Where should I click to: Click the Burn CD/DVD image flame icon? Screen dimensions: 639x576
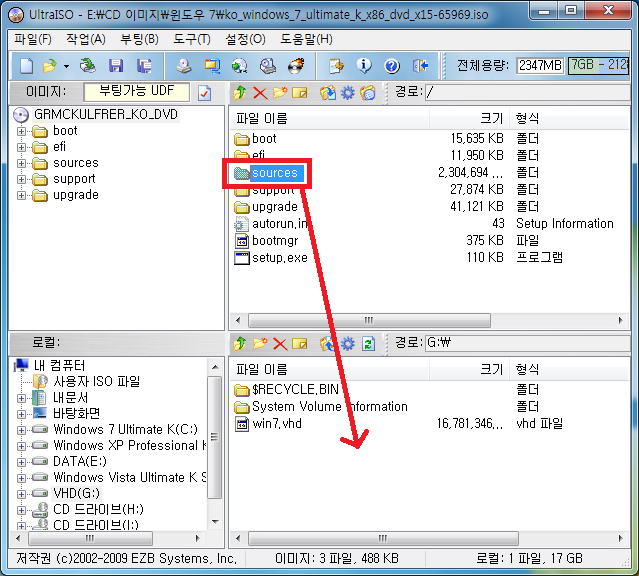[x=296, y=66]
